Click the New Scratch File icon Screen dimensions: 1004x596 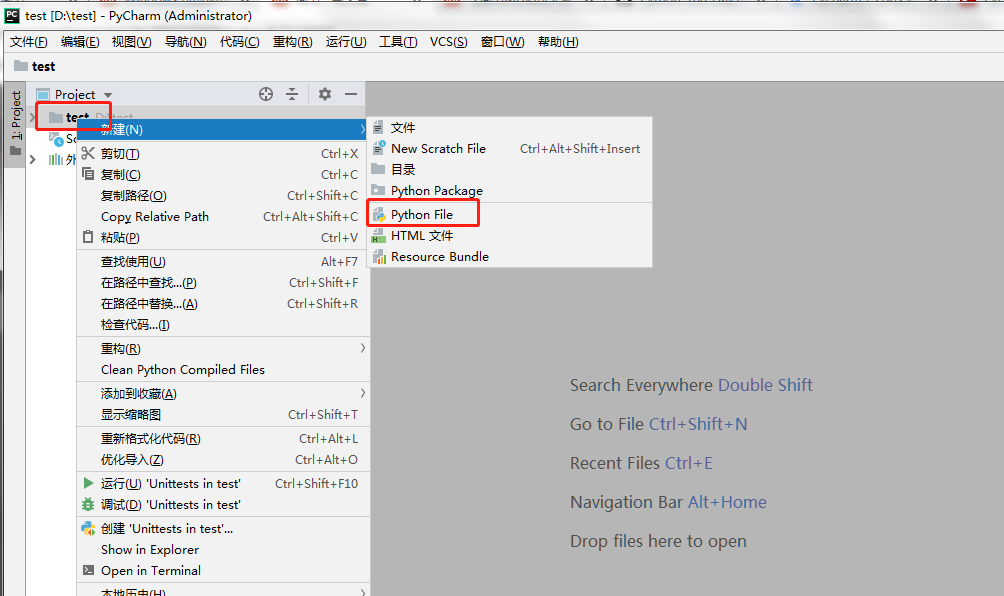click(x=378, y=148)
